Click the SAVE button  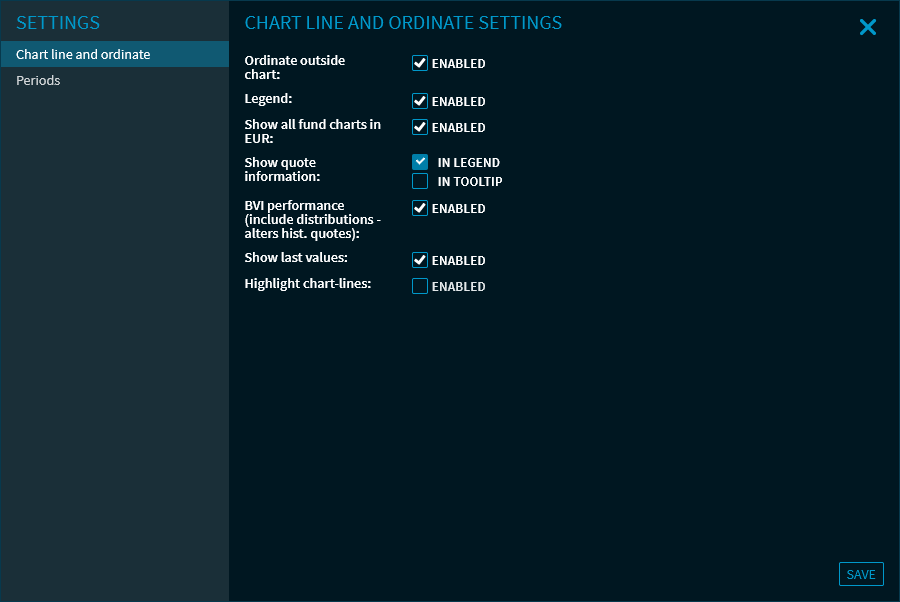860,574
